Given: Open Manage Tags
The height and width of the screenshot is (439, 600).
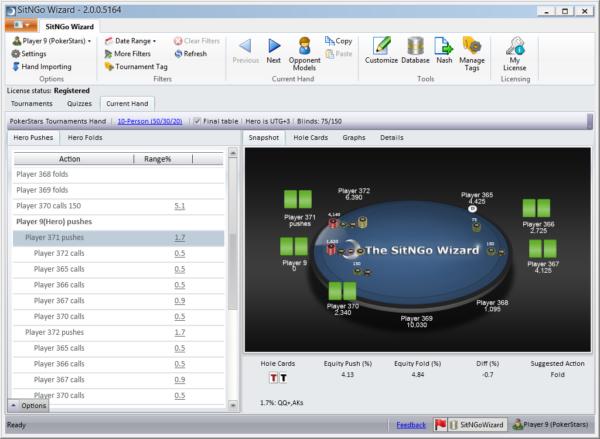Looking at the screenshot, I should coord(472,52).
